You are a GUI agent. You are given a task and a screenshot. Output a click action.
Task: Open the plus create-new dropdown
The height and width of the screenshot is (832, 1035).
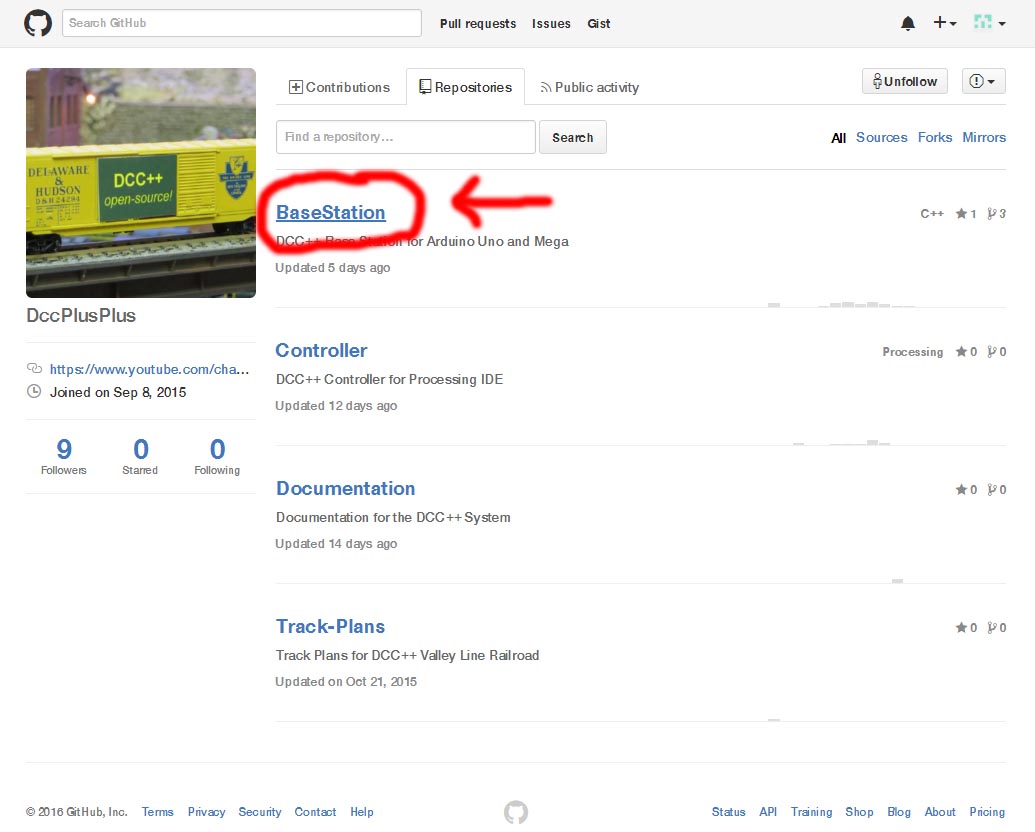point(945,23)
